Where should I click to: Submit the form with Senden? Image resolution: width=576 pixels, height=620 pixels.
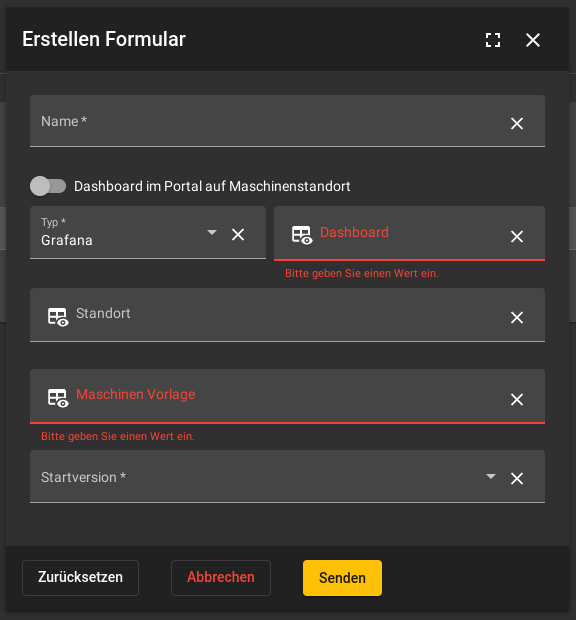click(342, 578)
